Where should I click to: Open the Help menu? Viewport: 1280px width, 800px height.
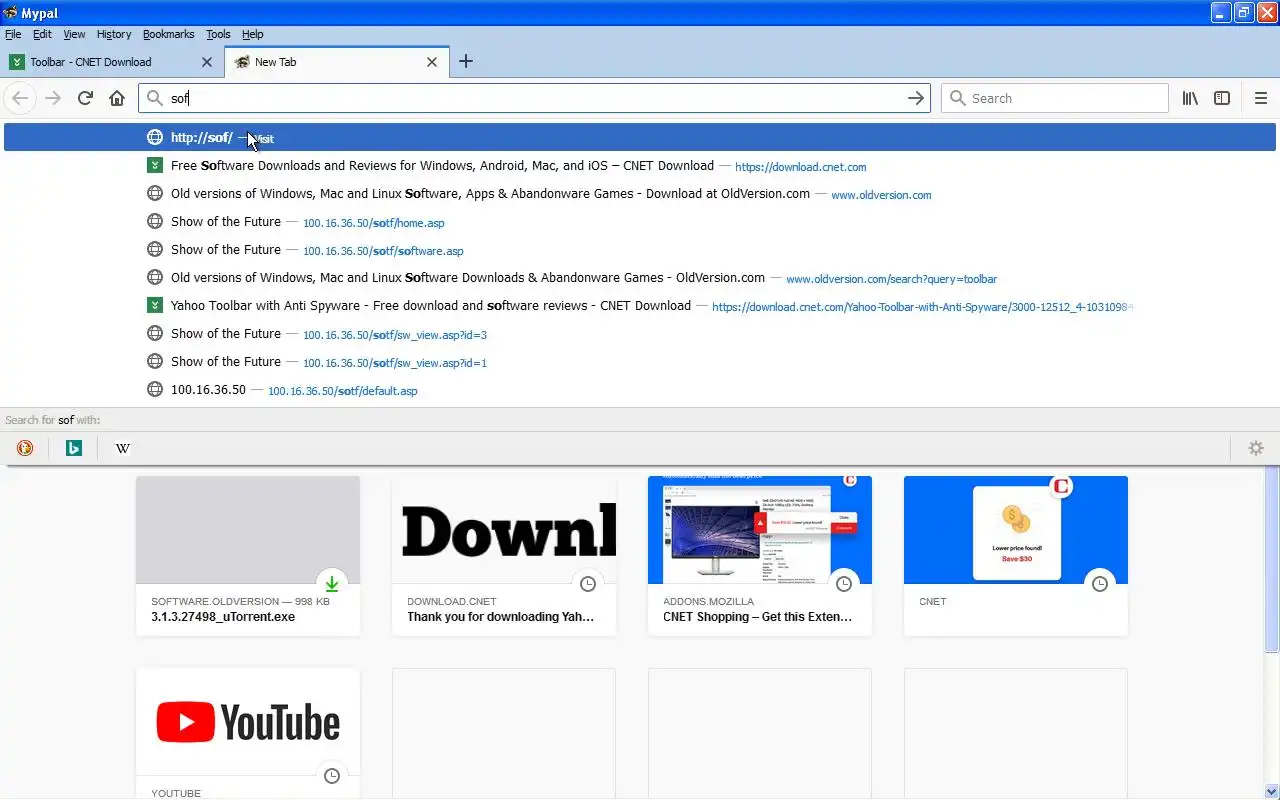pos(252,34)
